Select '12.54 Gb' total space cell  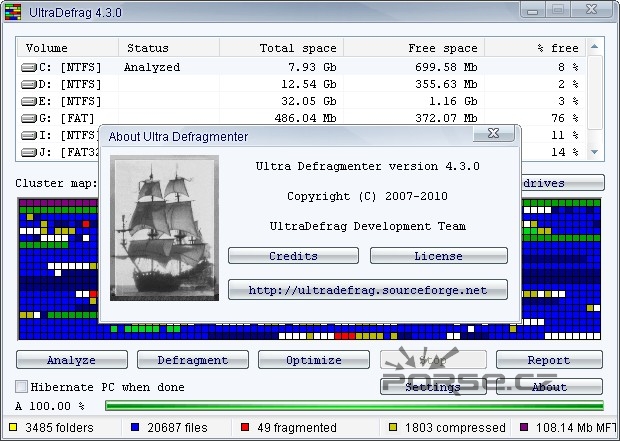(x=309, y=84)
